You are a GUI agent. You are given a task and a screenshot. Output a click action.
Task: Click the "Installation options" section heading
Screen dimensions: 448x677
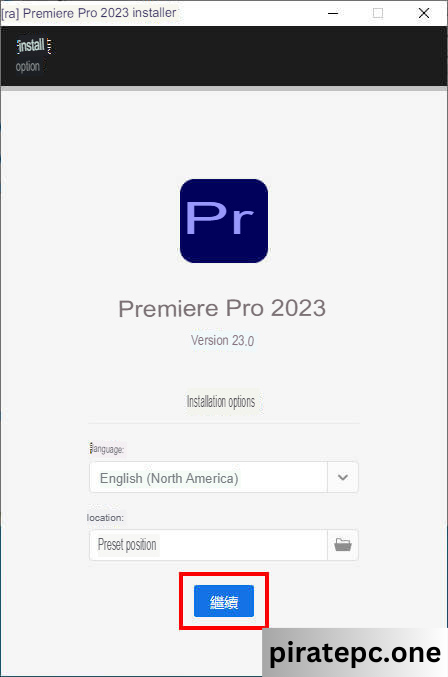click(221, 402)
